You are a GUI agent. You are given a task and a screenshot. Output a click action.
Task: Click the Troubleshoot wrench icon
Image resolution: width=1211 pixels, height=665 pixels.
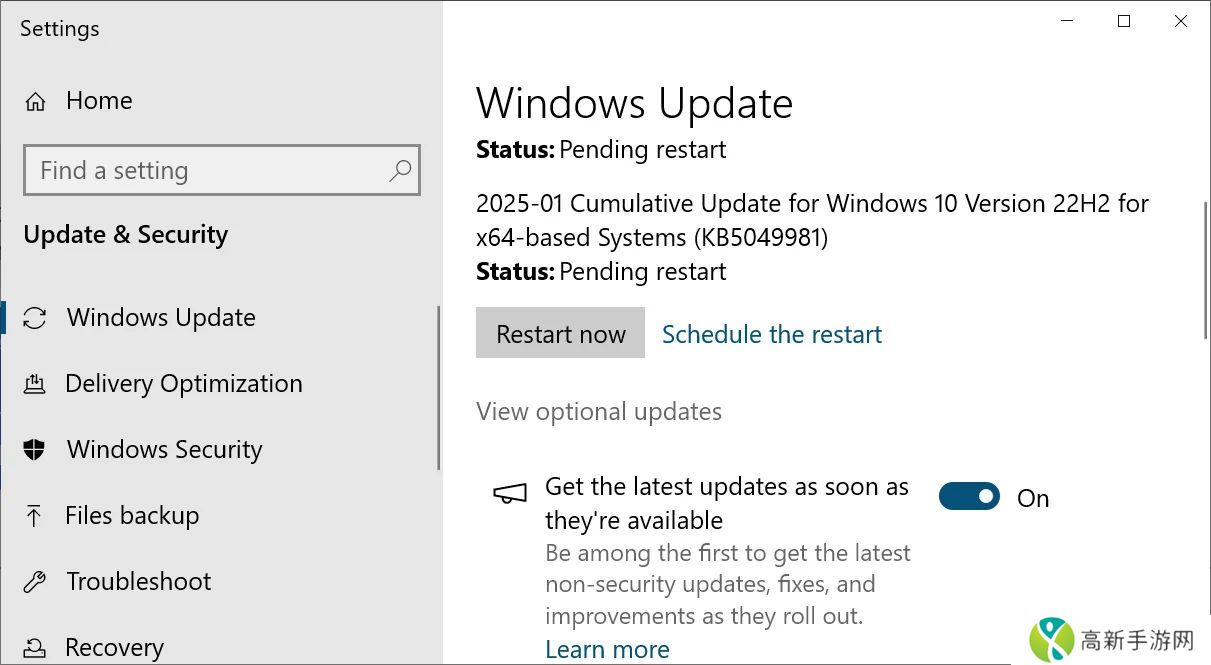pos(35,582)
